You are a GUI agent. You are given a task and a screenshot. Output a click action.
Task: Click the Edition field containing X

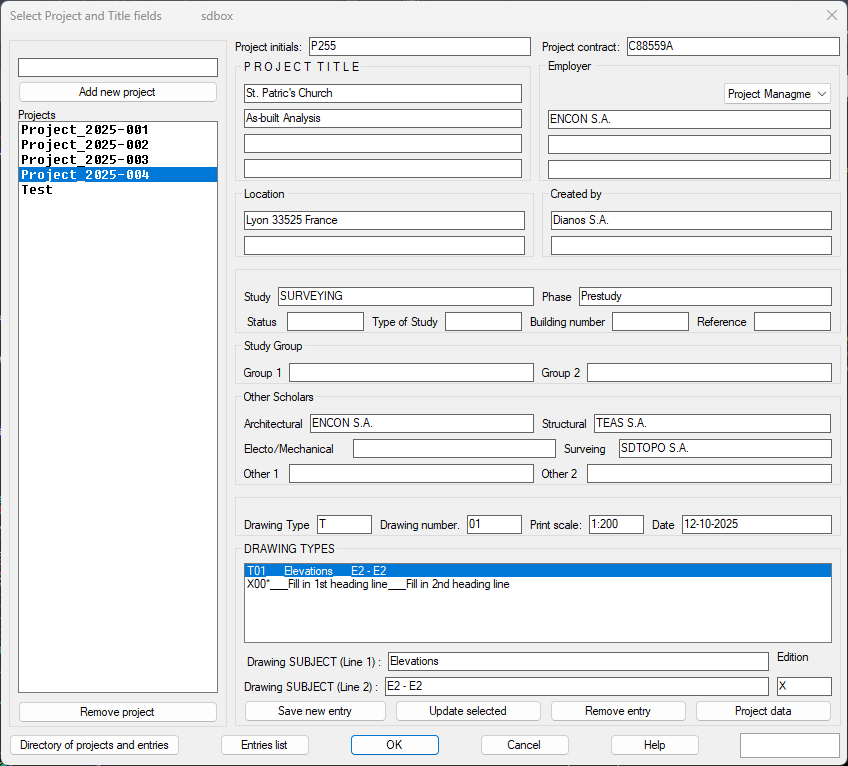[804, 686]
